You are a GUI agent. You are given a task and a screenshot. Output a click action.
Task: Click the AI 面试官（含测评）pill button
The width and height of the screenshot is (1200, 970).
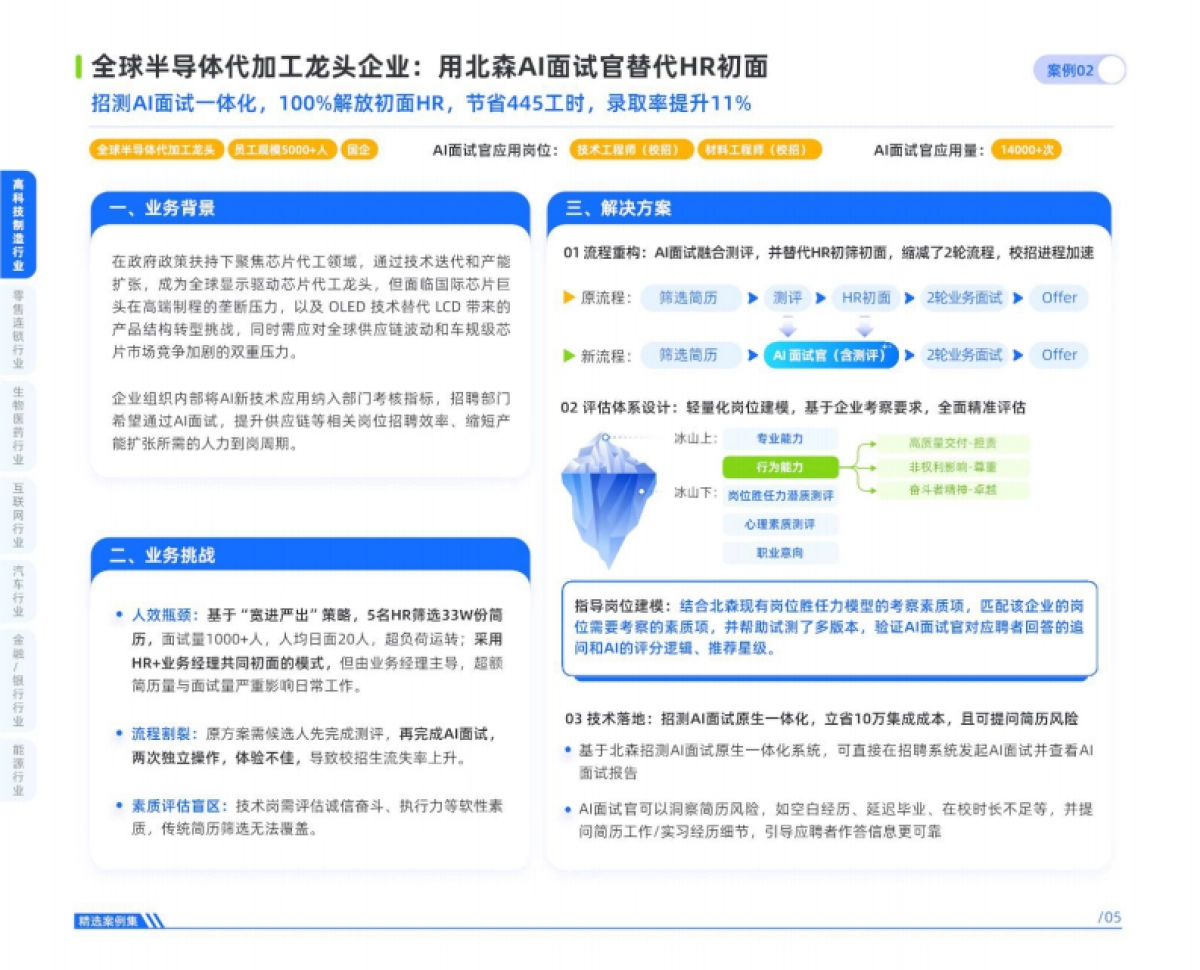coord(830,355)
